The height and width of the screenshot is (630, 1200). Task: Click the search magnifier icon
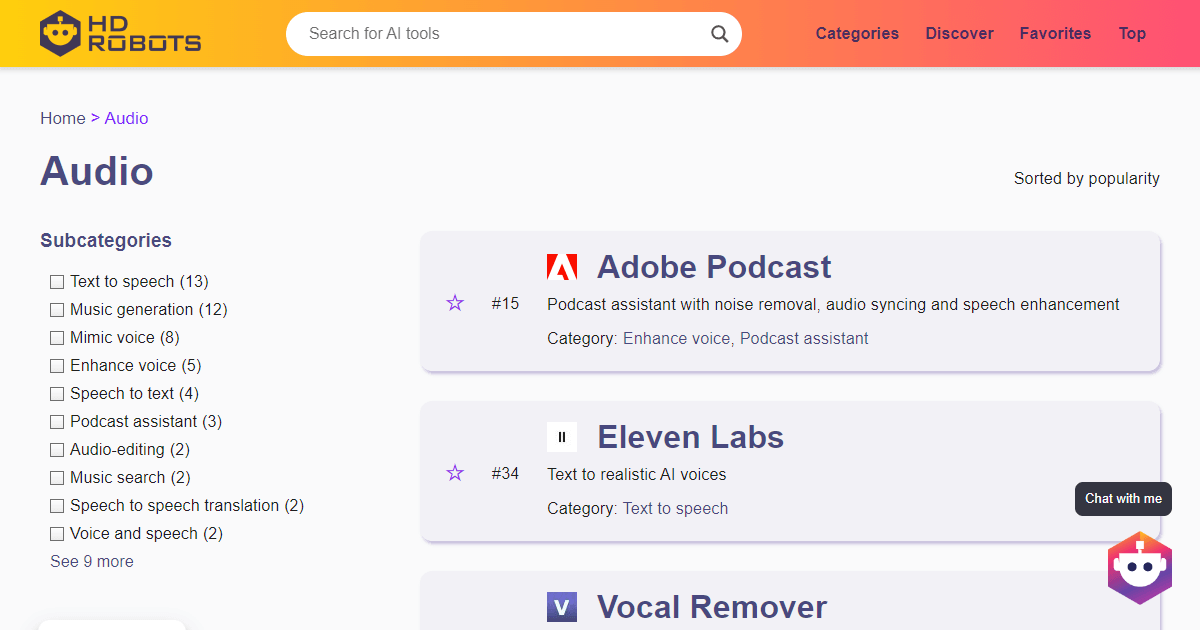719,33
